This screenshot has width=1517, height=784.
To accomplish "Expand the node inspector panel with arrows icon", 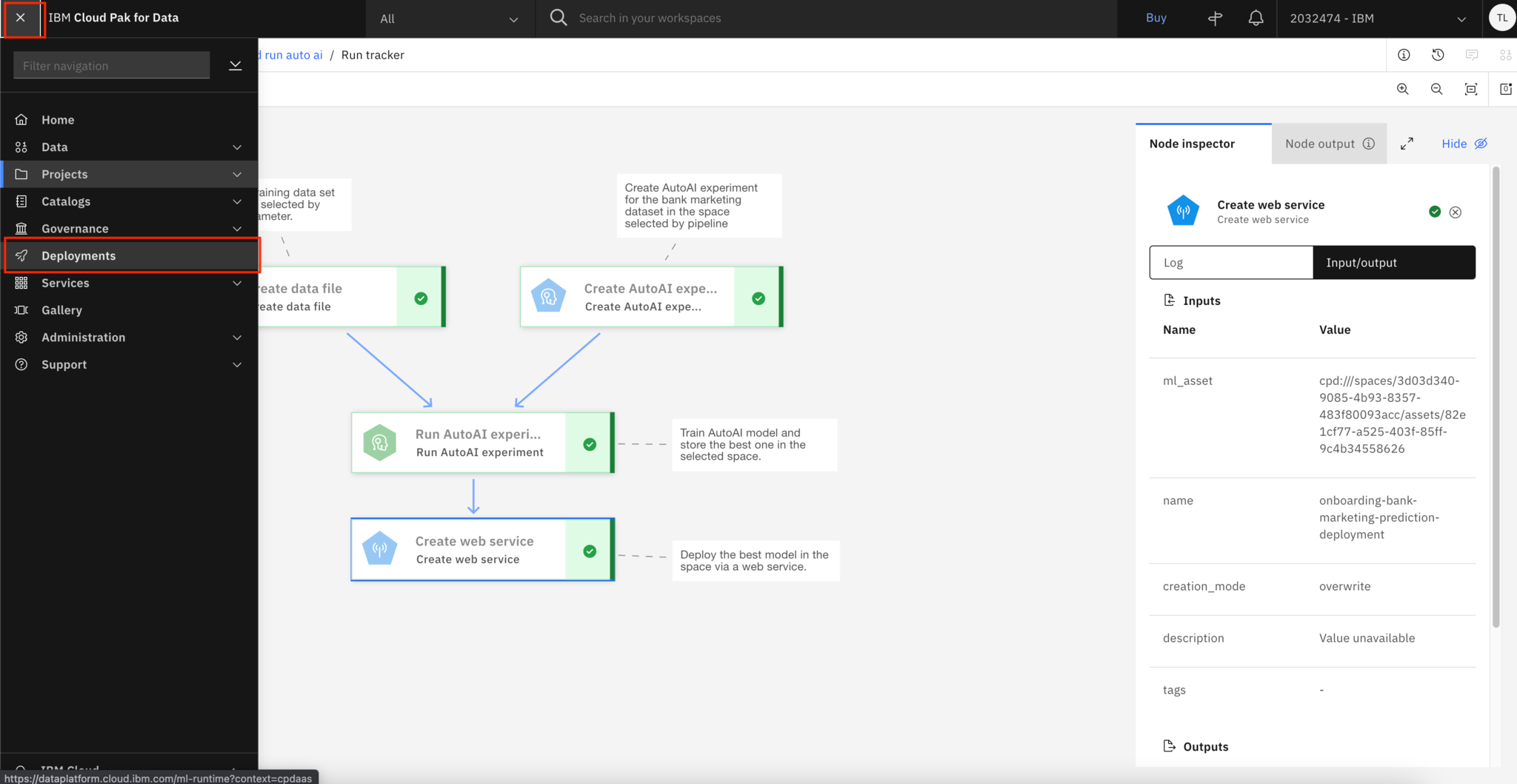I will pyautogui.click(x=1407, y=144).
